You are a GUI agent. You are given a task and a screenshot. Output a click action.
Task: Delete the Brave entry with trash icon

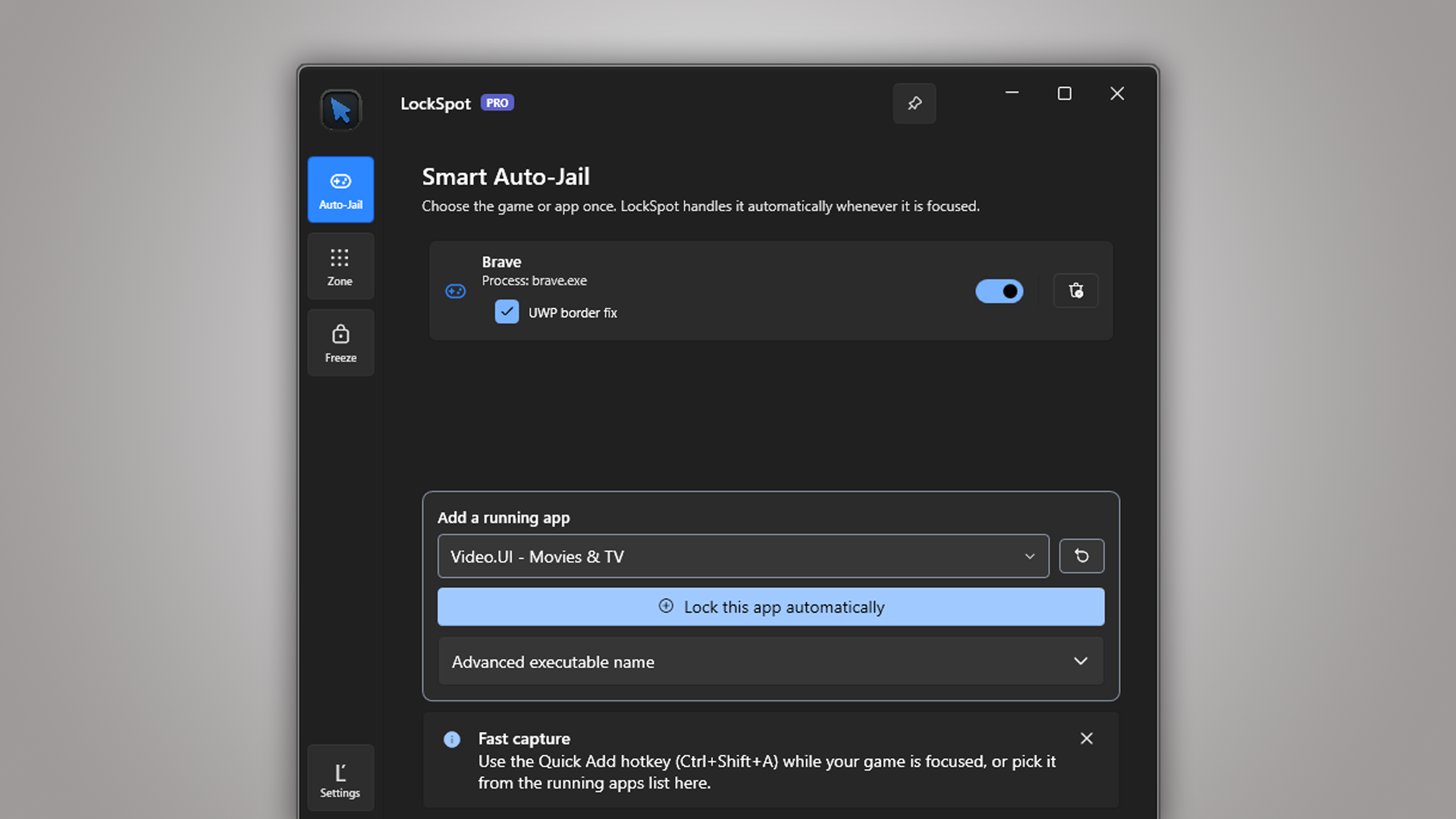coord(1076,290)
